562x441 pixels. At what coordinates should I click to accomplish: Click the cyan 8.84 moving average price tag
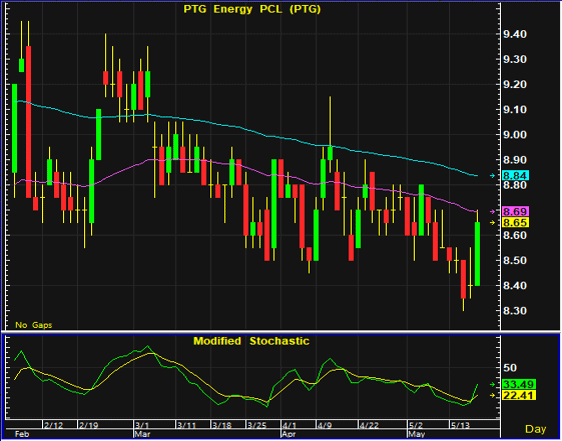pos(515,176)
